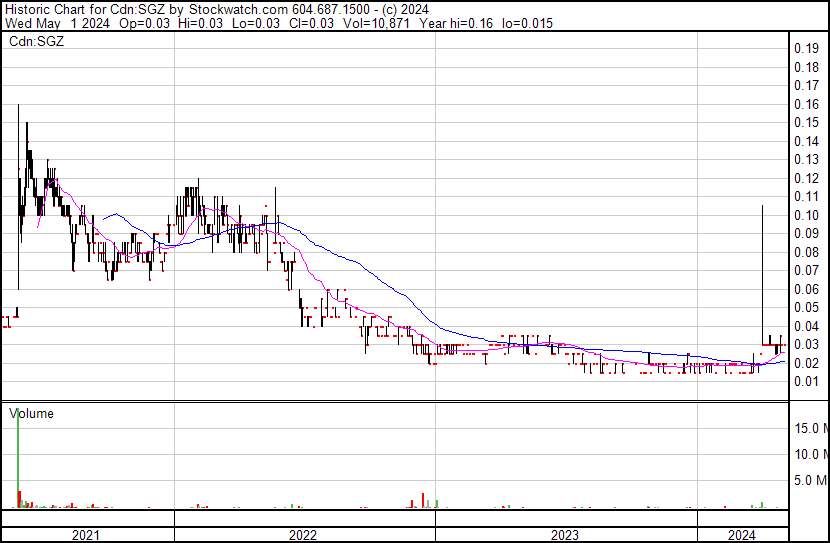This screenshot has height=543, width=830.
Task: Select the 2023 year on time axis
Action: (x=565, y=535)
